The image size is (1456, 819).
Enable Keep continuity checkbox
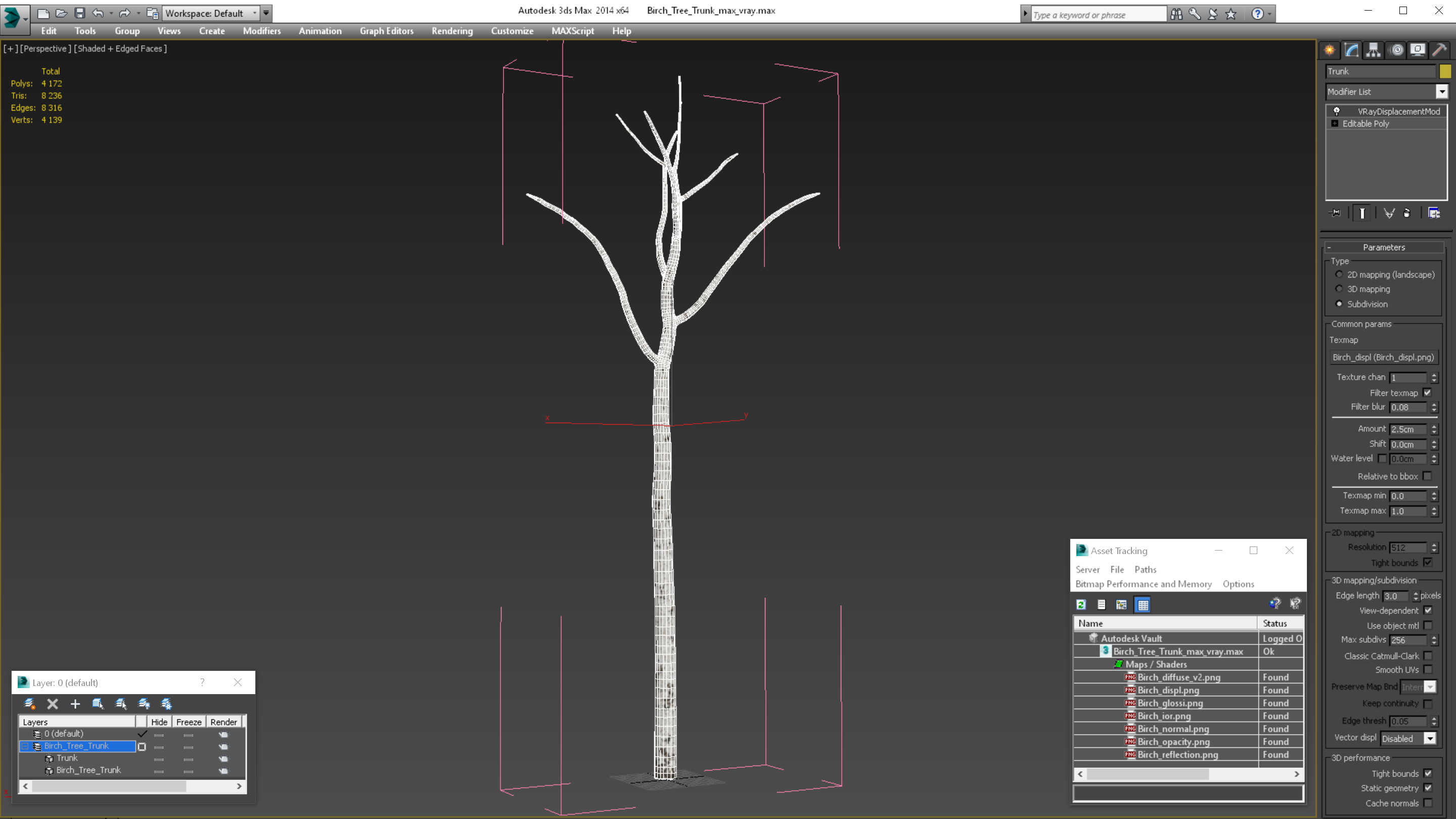point(1428,704)
